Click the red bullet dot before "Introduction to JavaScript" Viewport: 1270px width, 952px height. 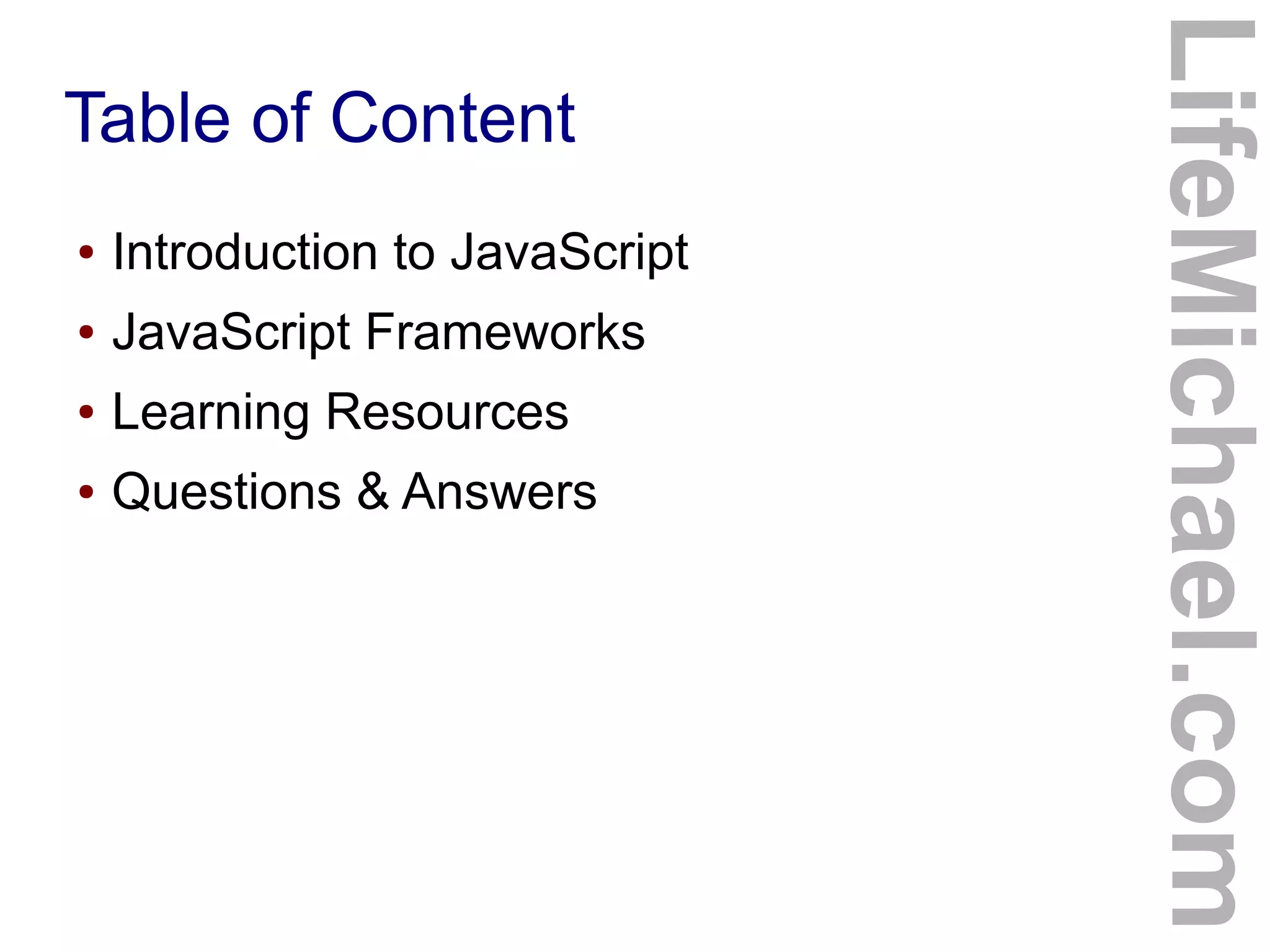pyautogui.click(x=86, y=252)
